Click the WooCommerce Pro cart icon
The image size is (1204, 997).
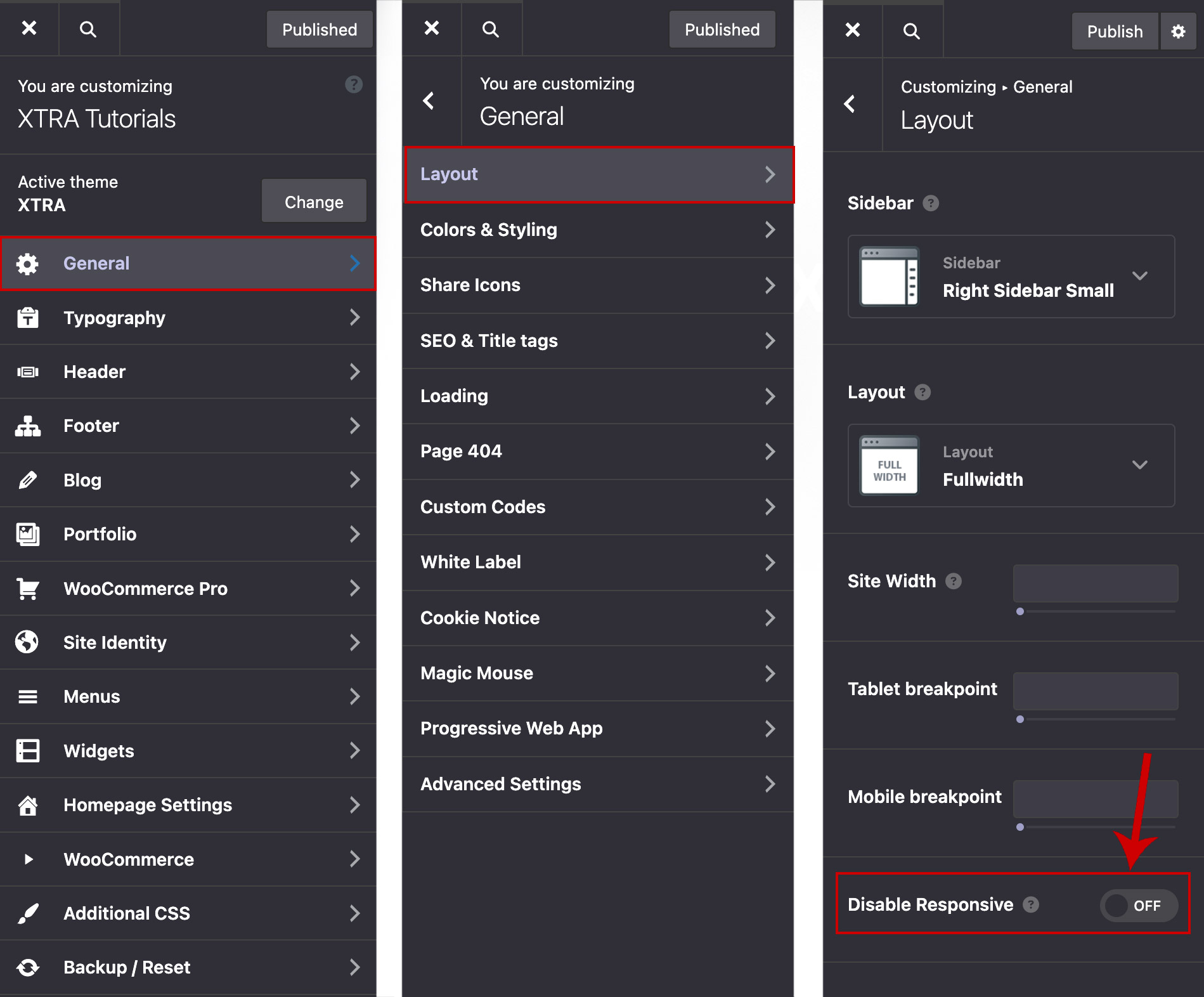point(28,589)
